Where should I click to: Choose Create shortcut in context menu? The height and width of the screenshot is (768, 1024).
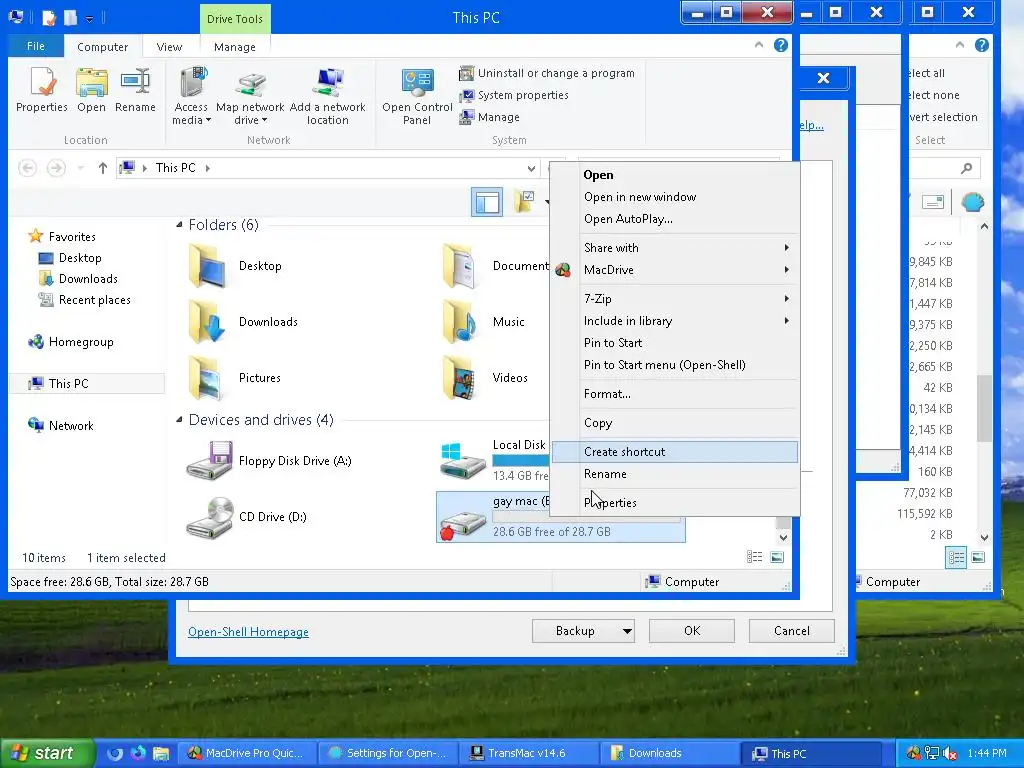pyautogui.click(x=675, y=452)
